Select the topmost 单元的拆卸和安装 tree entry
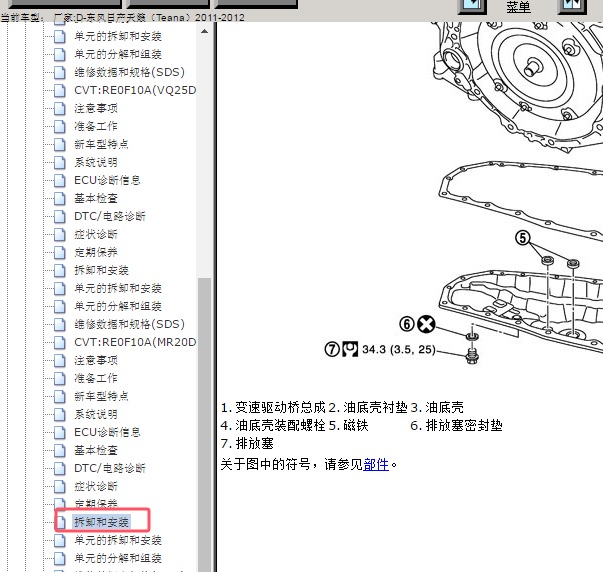This screenshot has height=572, width=603. (x=118, y=37)
